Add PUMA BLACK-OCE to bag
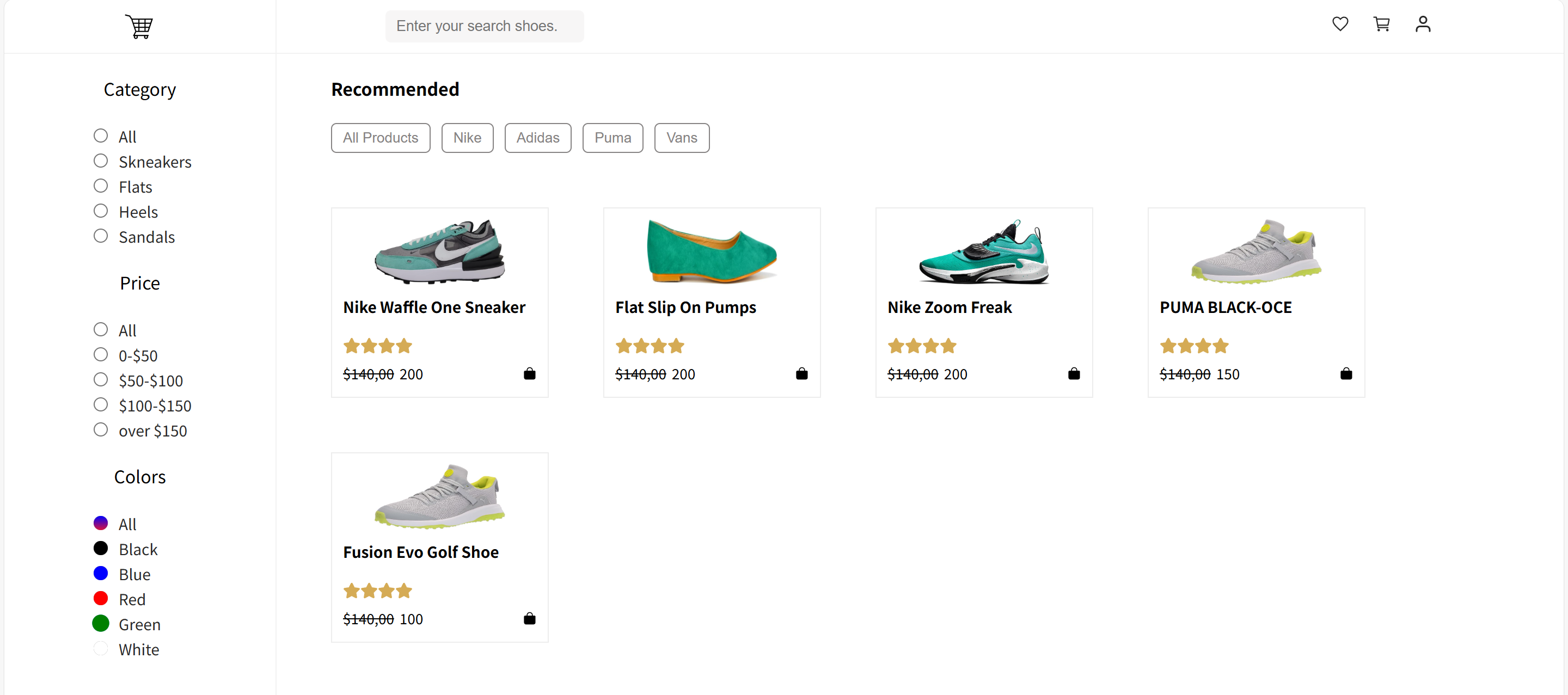 point(1346,374)
